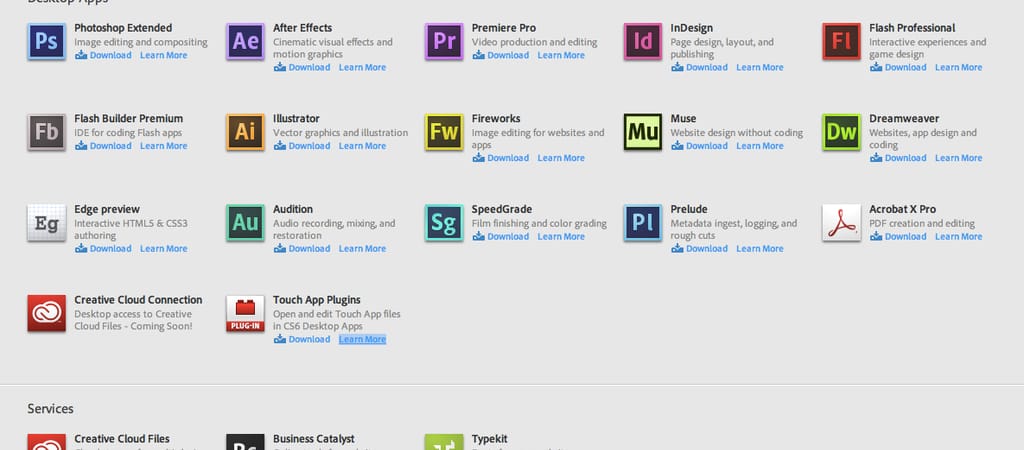Choose the Flash Professional Fl icon
Viewport: 1024px width, 450px height.
[841, 41]
